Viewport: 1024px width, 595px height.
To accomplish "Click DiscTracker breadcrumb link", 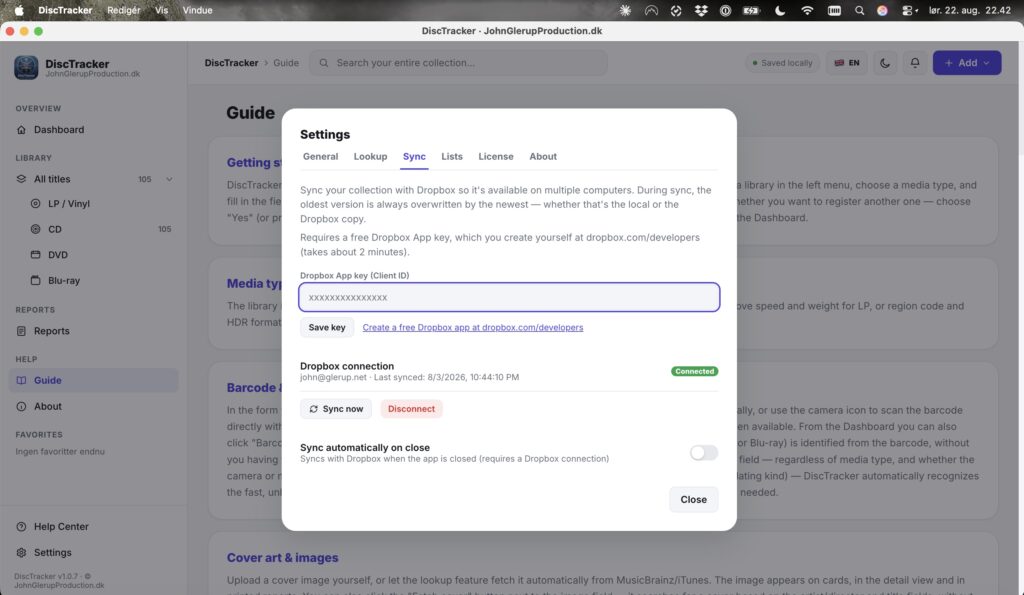I will tap(231, 63).
